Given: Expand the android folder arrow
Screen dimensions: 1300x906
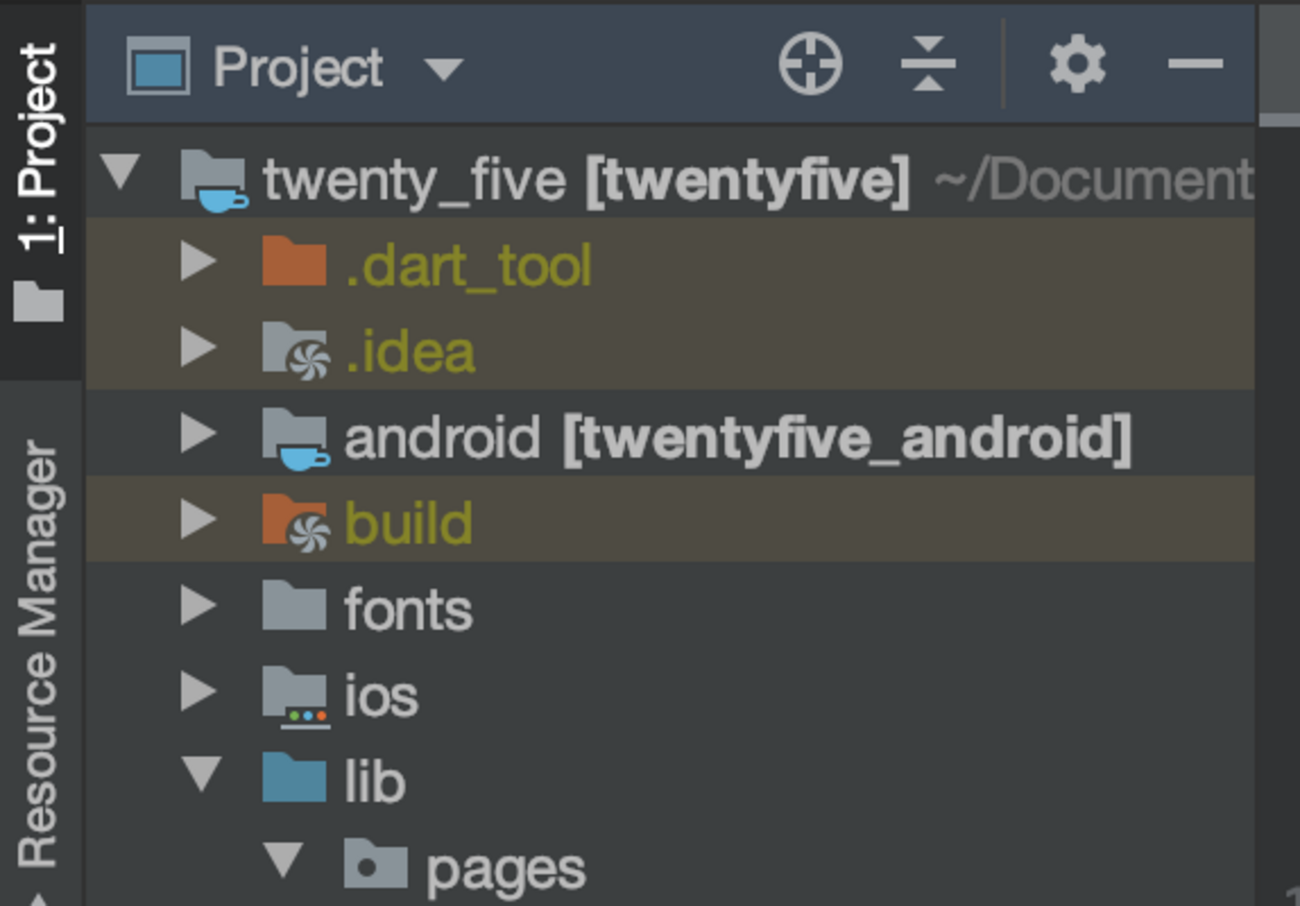Looking at the screenshot, I should pyautogui.click(x=199, y=435).
